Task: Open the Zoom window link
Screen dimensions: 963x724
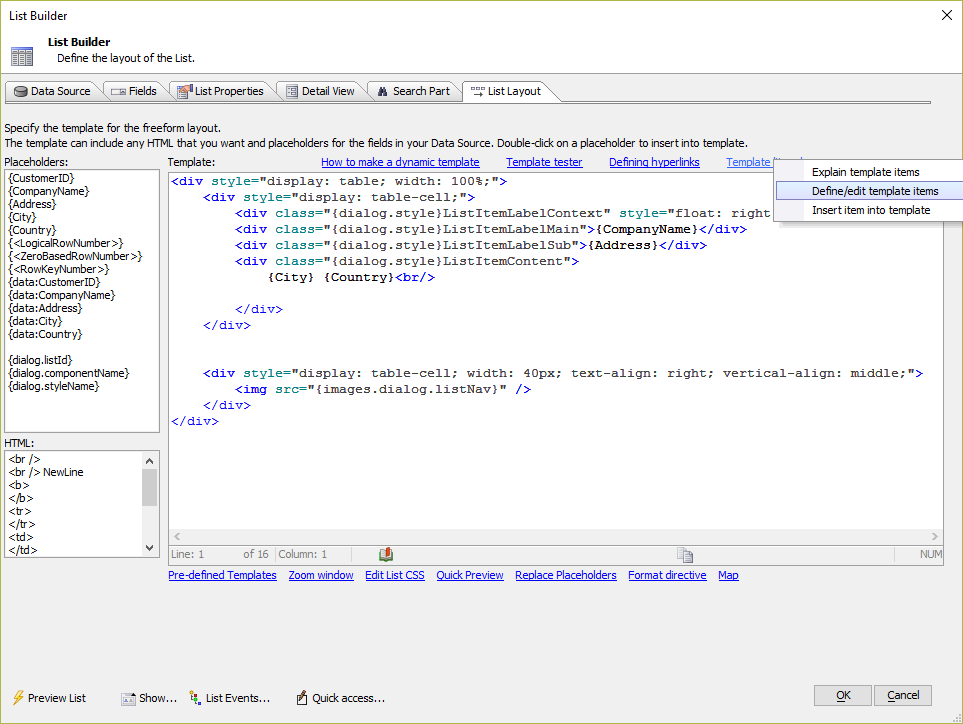Action: [321, 575]
